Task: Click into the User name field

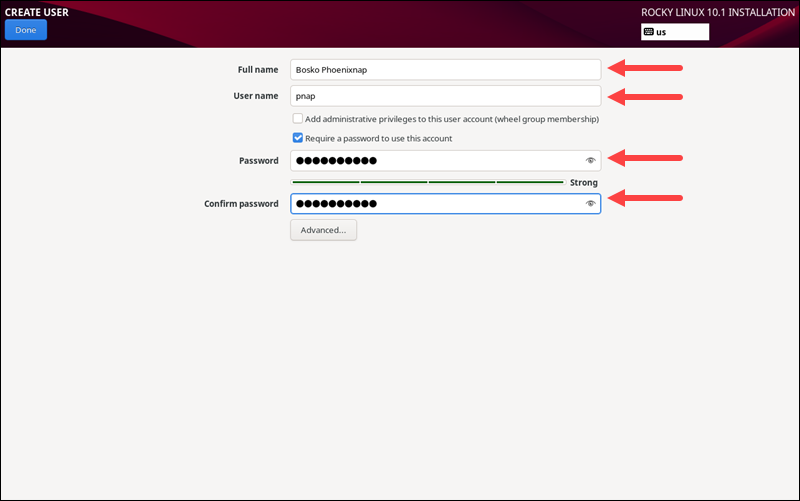Action: coord(445,96)
